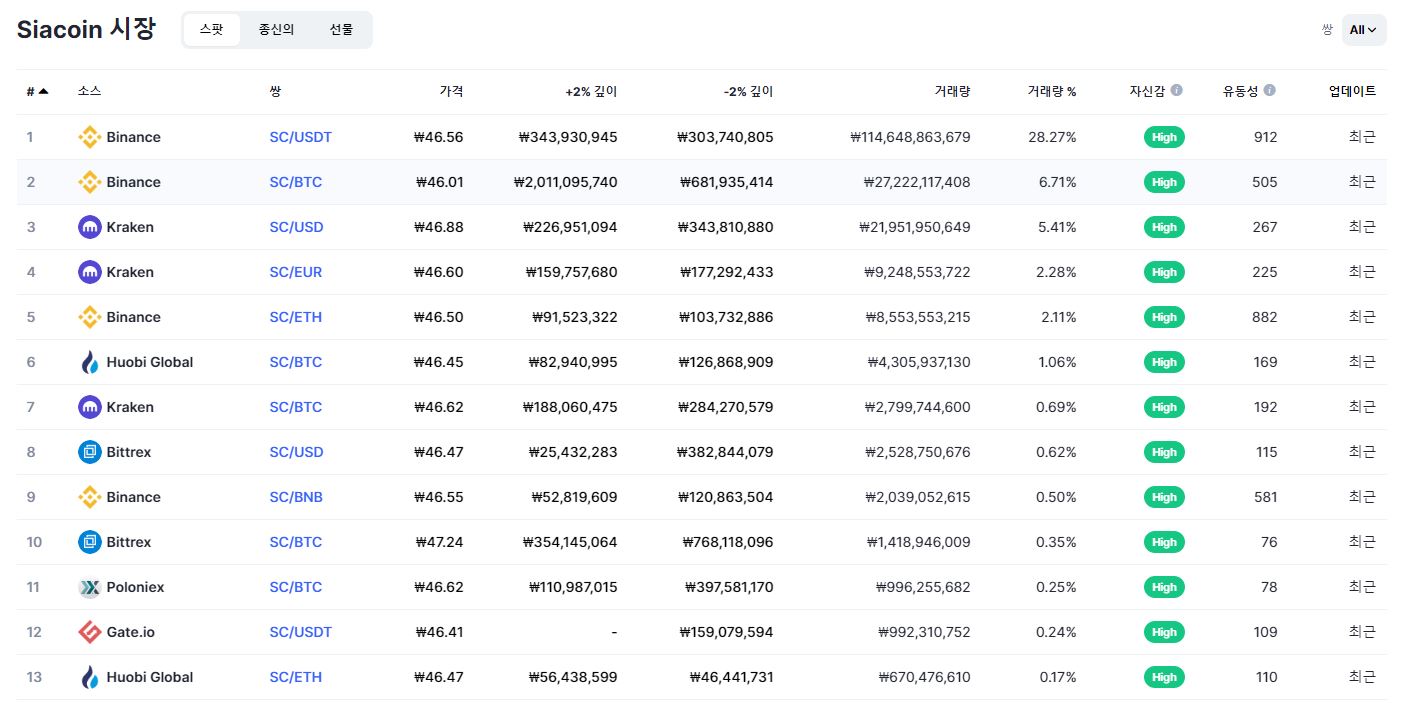
Task: Sort by the 거래량 % column header
Action: click(x=1052, y=91)
